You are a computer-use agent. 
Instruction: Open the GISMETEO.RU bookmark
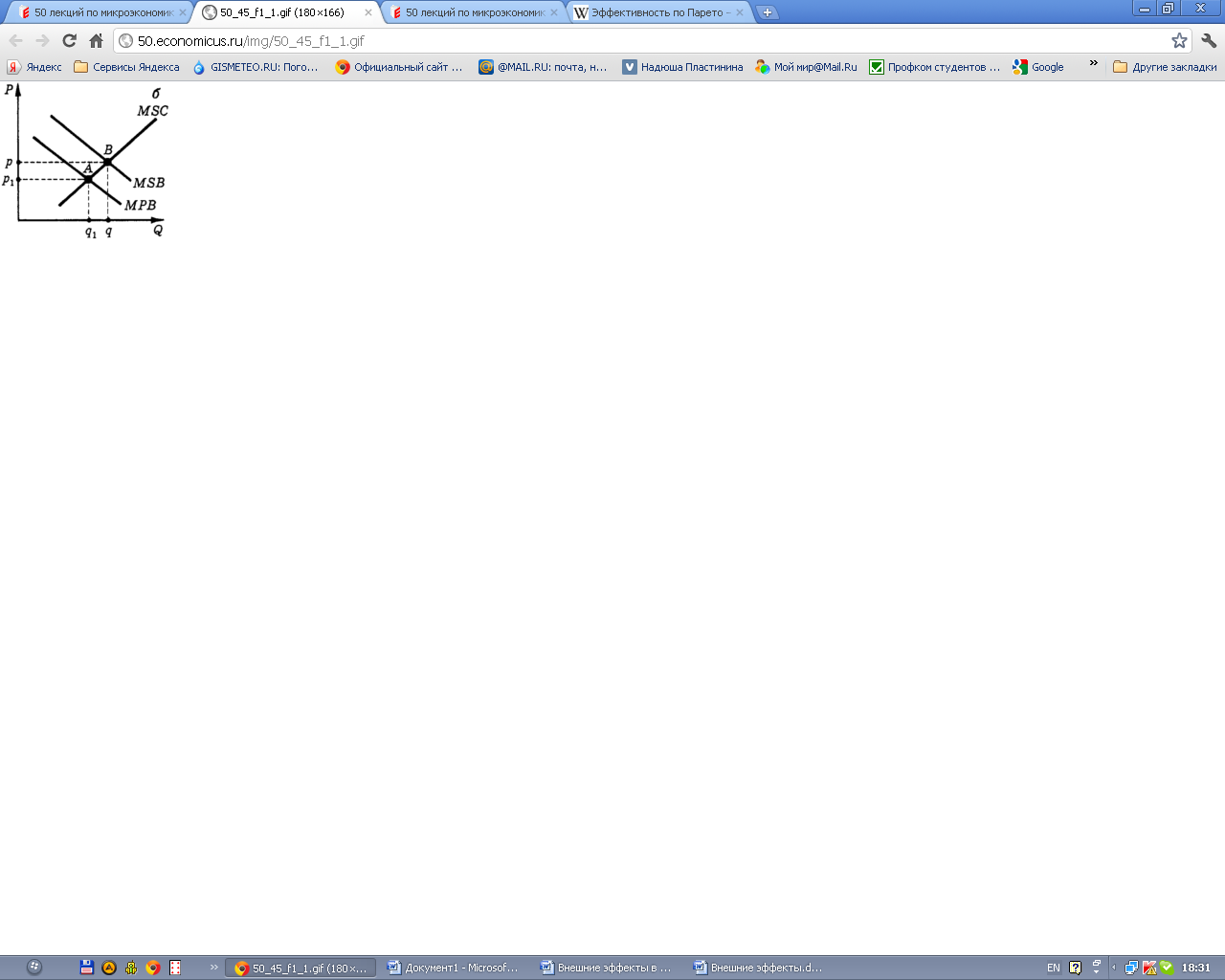[x=255, y=67]
